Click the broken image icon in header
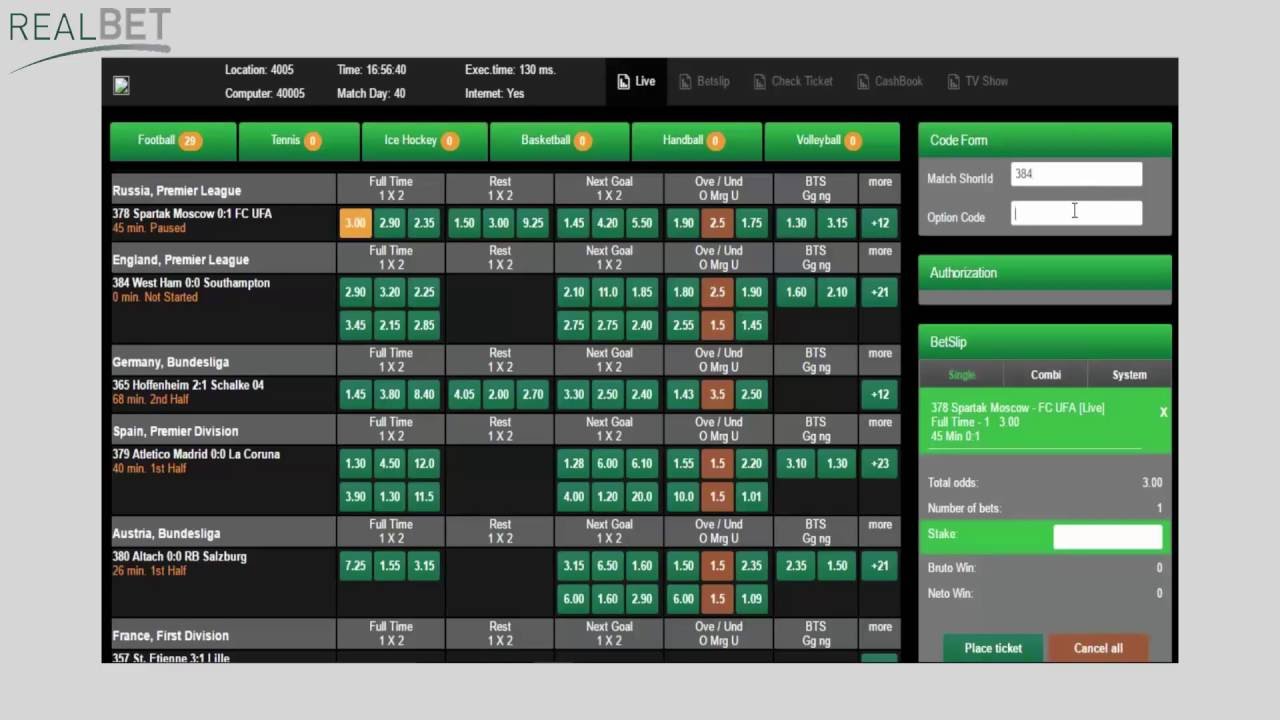Screen dimensions: 1280x720 pos(121,86)
